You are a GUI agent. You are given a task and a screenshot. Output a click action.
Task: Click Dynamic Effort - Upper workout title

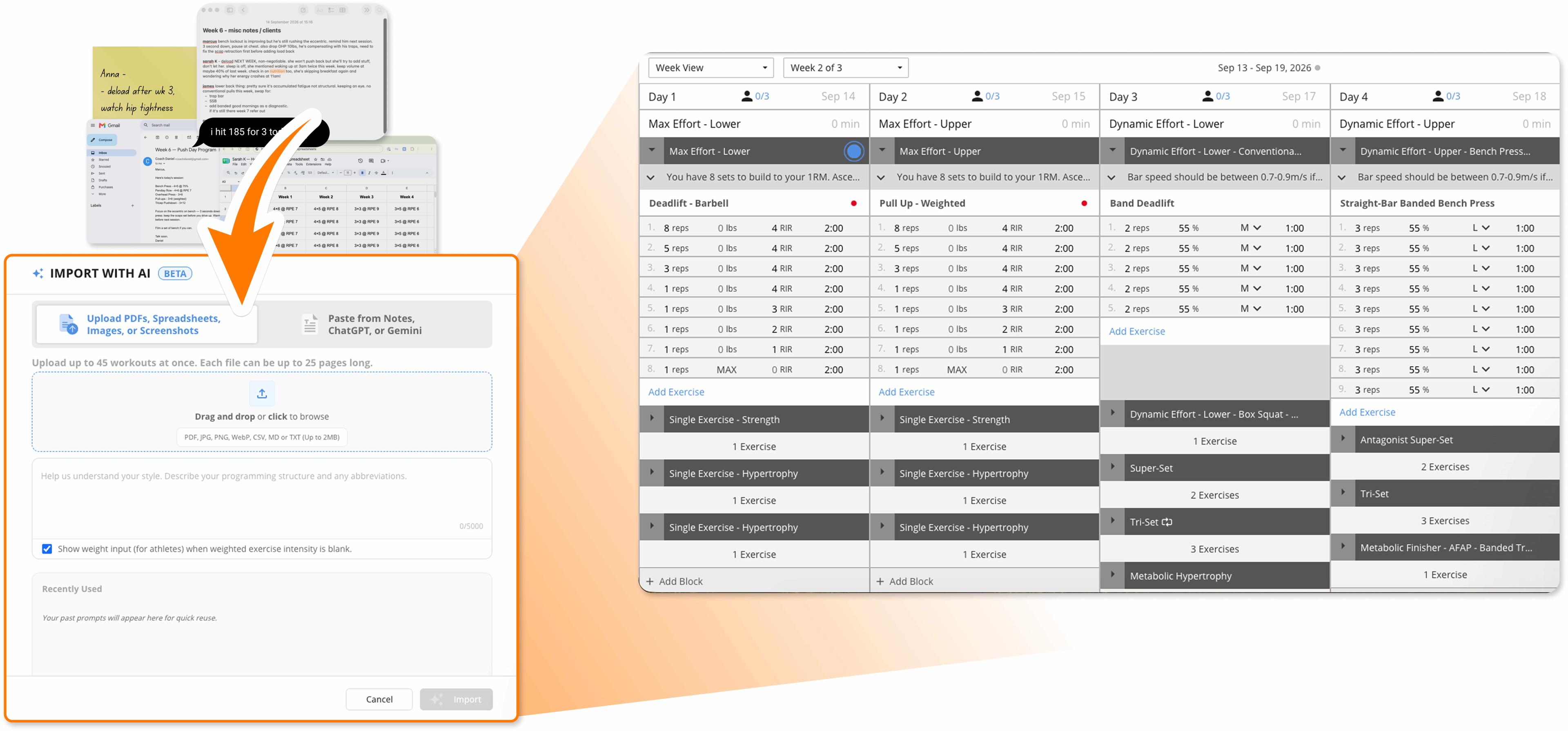1397,124
